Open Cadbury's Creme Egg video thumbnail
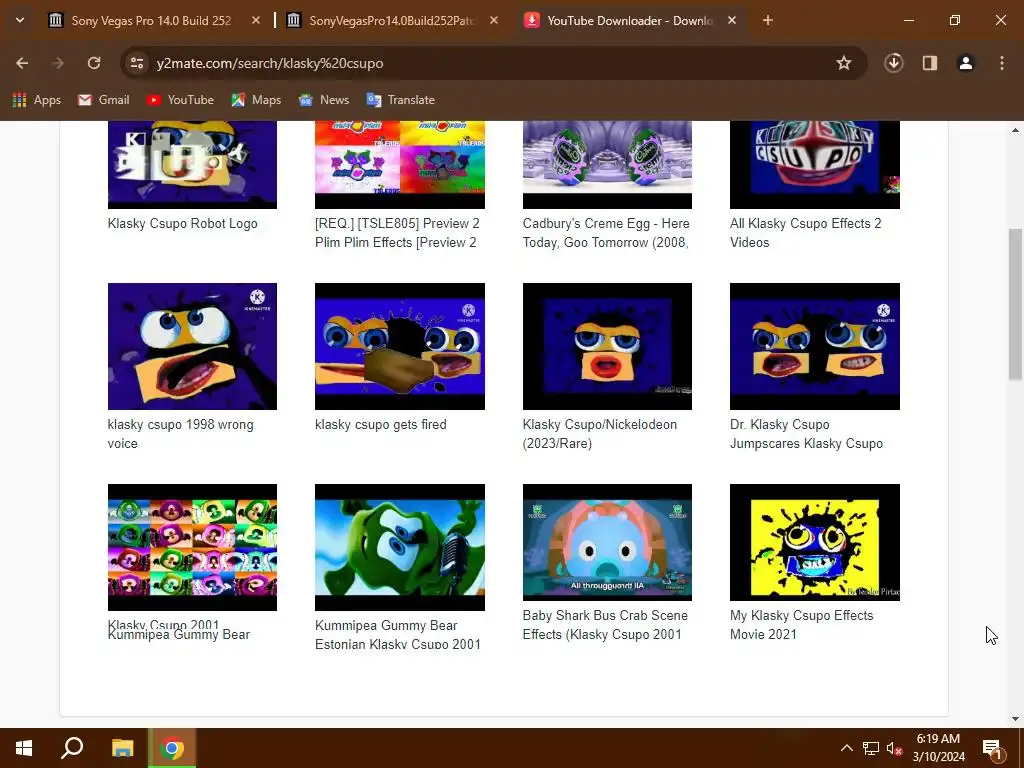Image resolution: width=1024 pixels, height=768 pixels. click(x=607, y=165)
